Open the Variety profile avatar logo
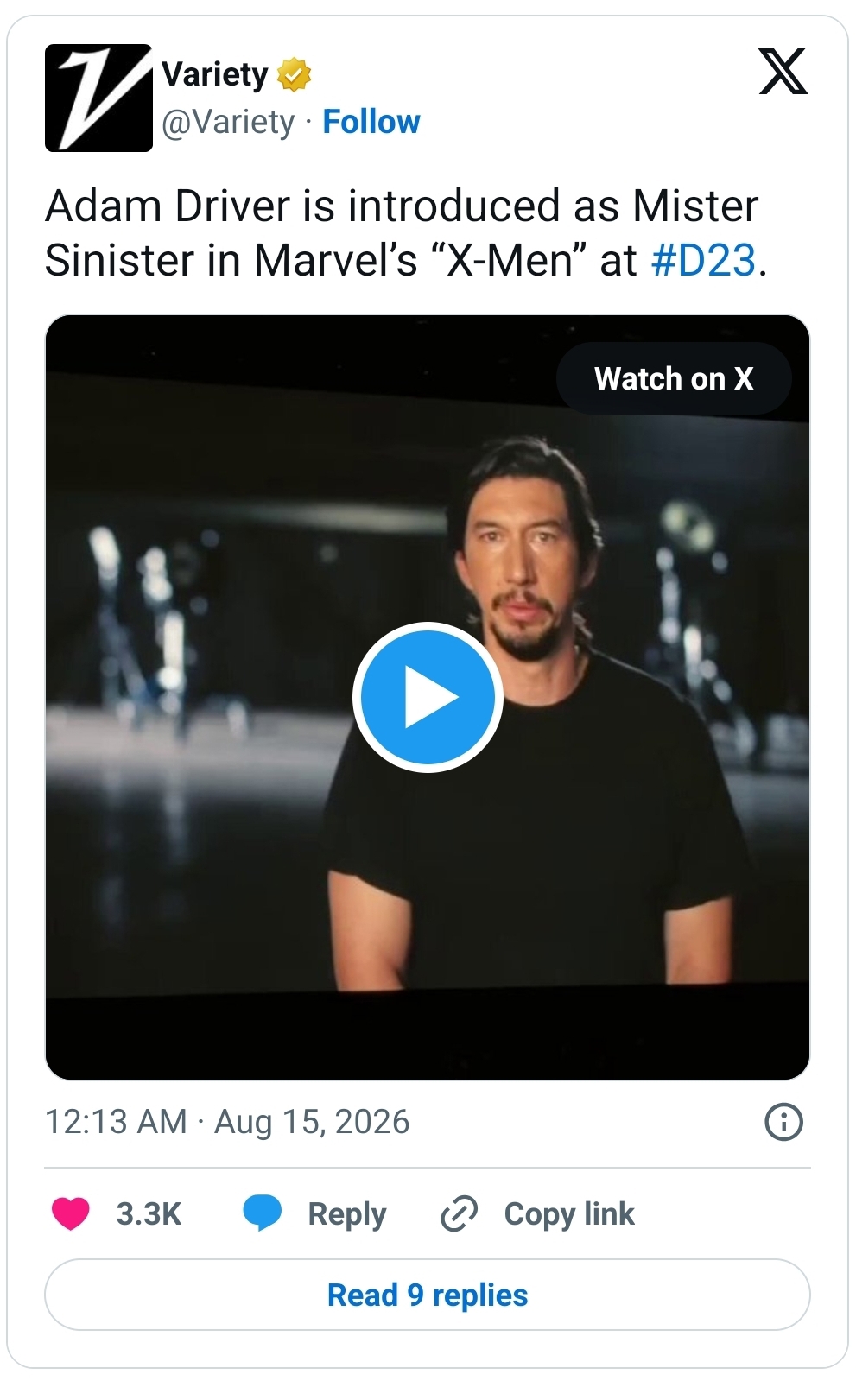The height and width of the screenshot is (1400, 856). point(98,98)
